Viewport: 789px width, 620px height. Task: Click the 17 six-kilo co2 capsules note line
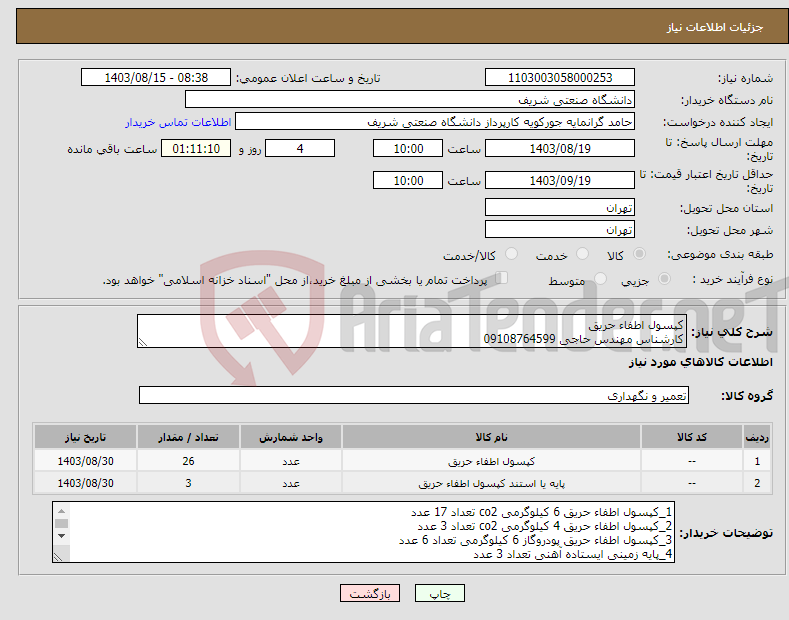click(x=541, y=512)
